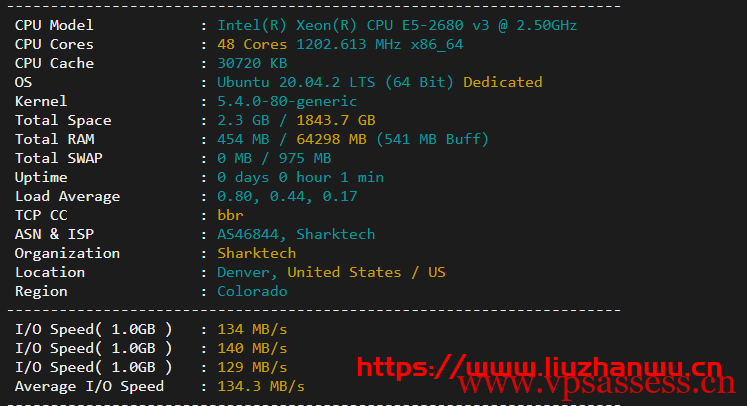The width and height of the screenshot is (747, 406).
Task: Click the Dedicated label in OS row
Action: [502, 82]
